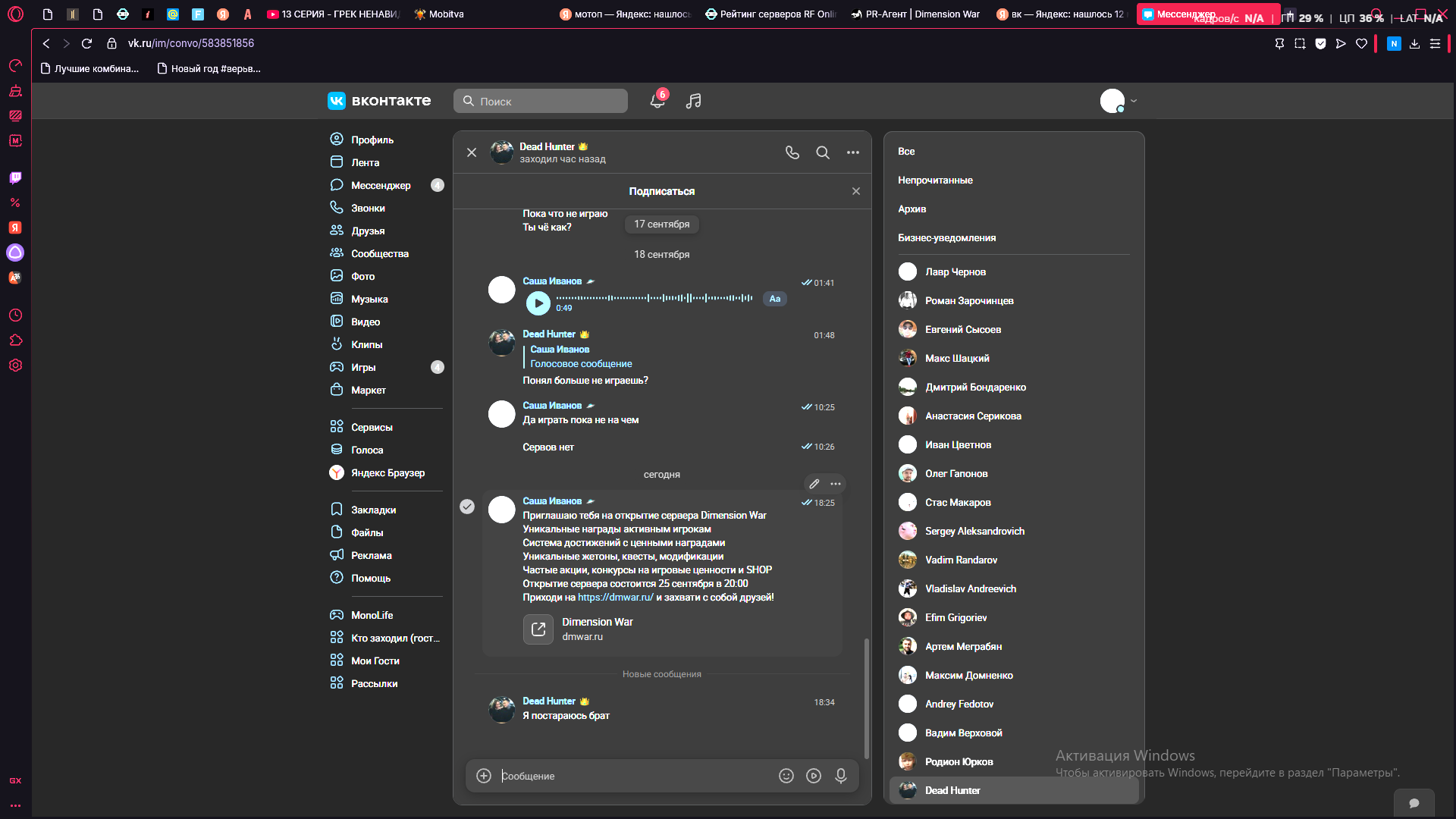This screenshot has height=819, width=1456.
Task: Open Opera GX sidebar settings gear
Action: click(15, 366)
